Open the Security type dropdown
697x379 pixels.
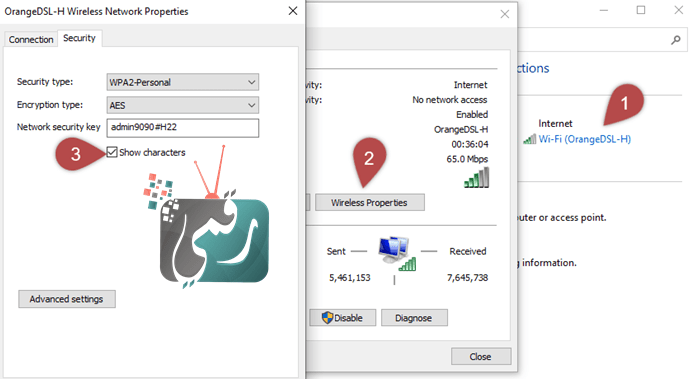point(183,82)
